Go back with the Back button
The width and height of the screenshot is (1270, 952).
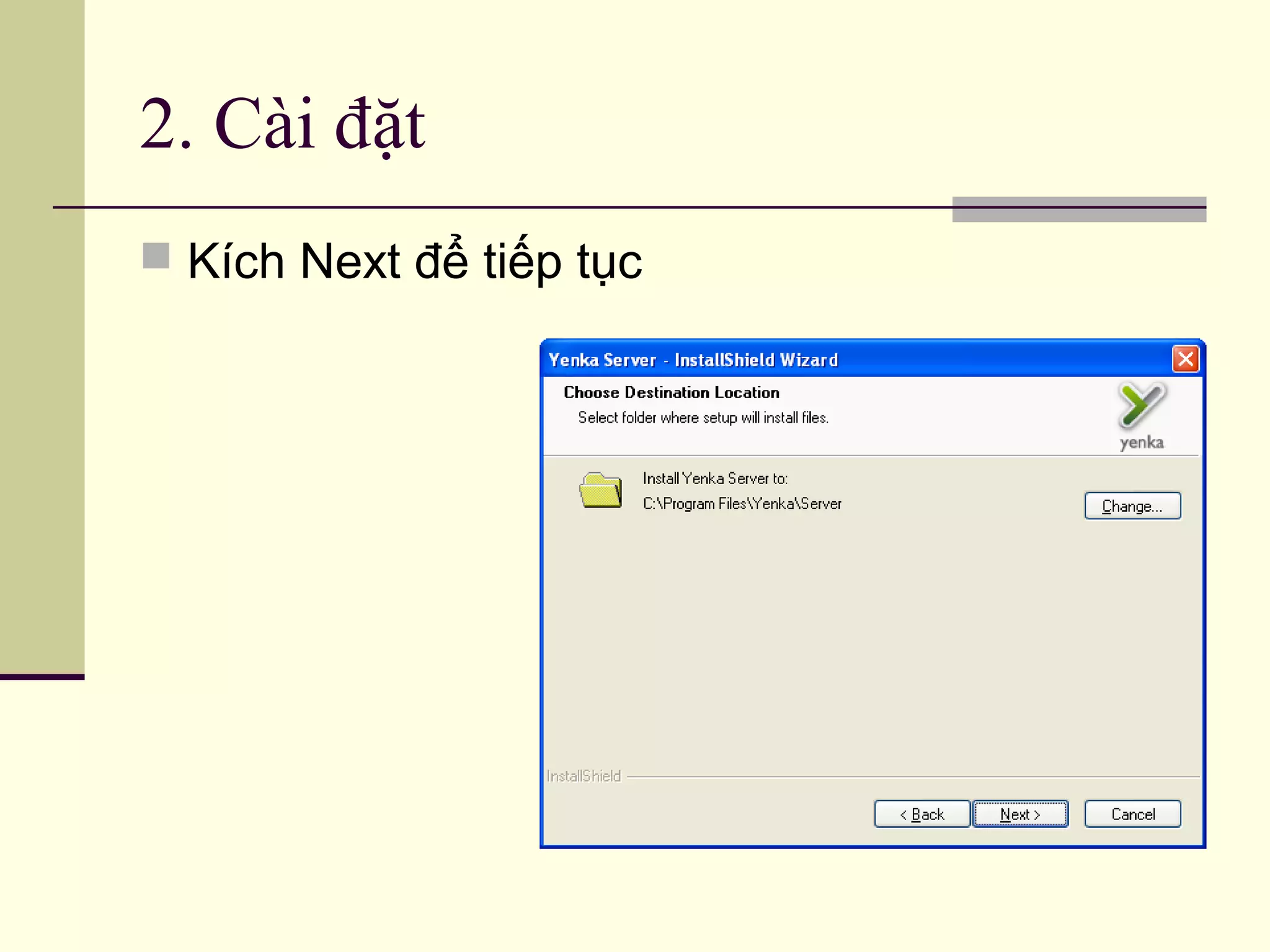pos(922,814)
